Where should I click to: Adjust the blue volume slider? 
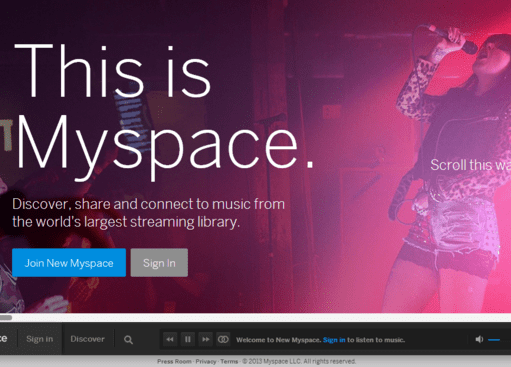(x=494, y=340)
